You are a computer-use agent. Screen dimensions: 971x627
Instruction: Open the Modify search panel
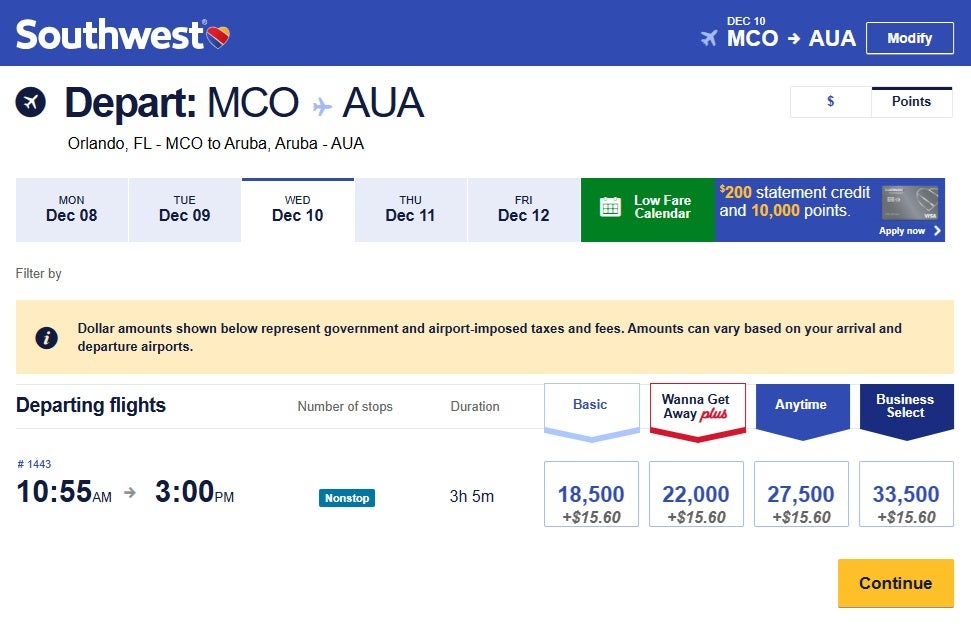coord(909,38)
